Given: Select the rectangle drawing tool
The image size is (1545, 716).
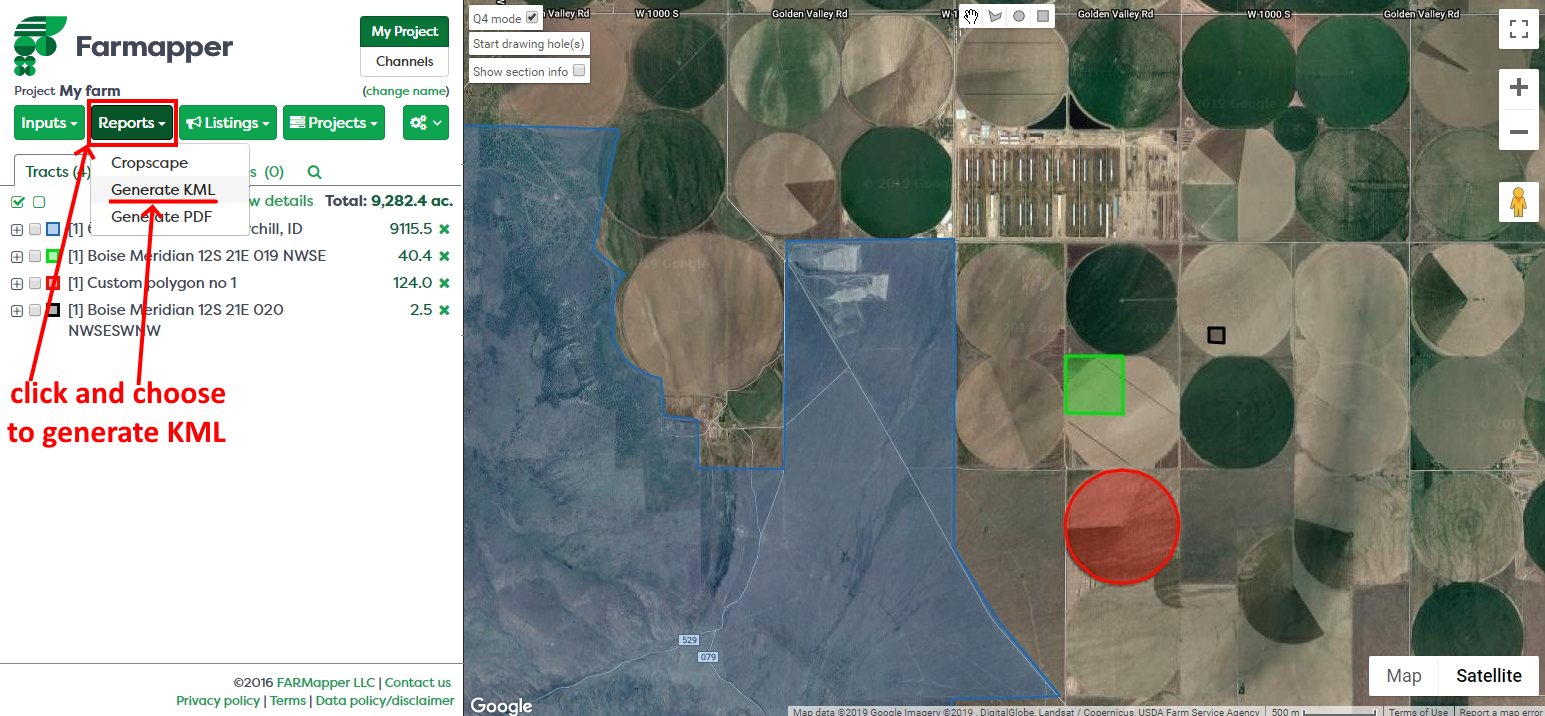Looking at the screenshot, I should click(1043, 16).
